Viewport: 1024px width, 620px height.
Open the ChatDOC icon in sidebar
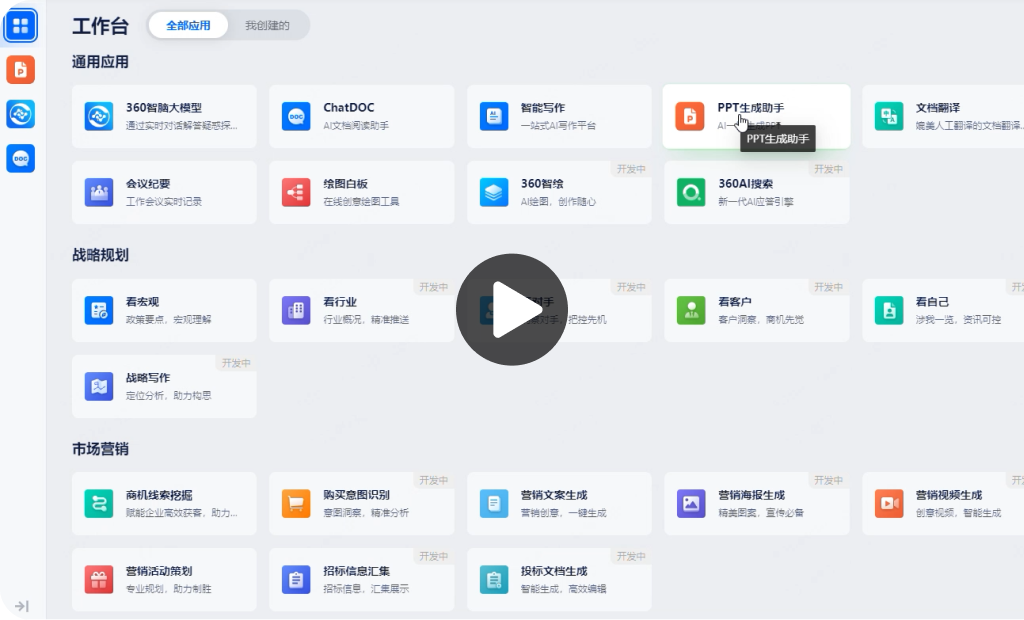point(21,158)
